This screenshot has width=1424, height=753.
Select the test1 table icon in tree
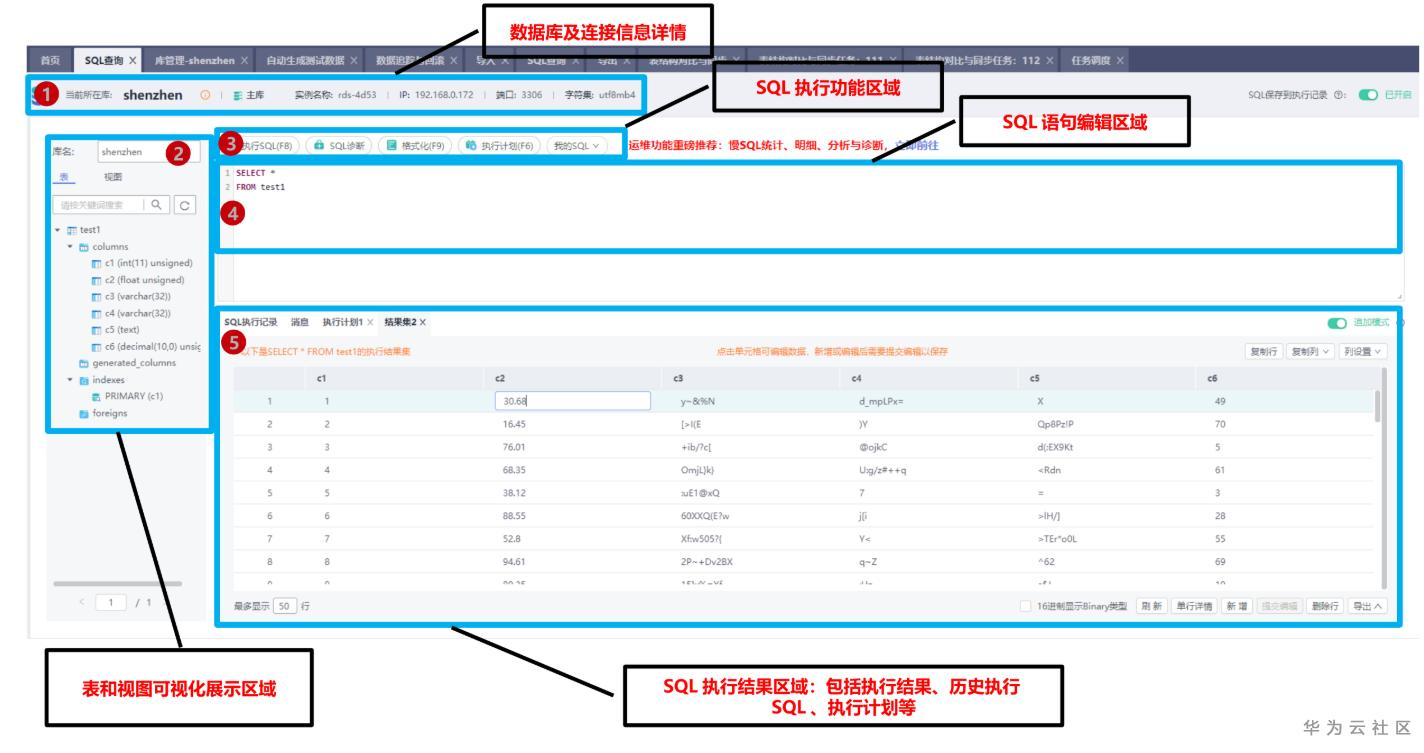pyautogui.click(x=72, y=230)
